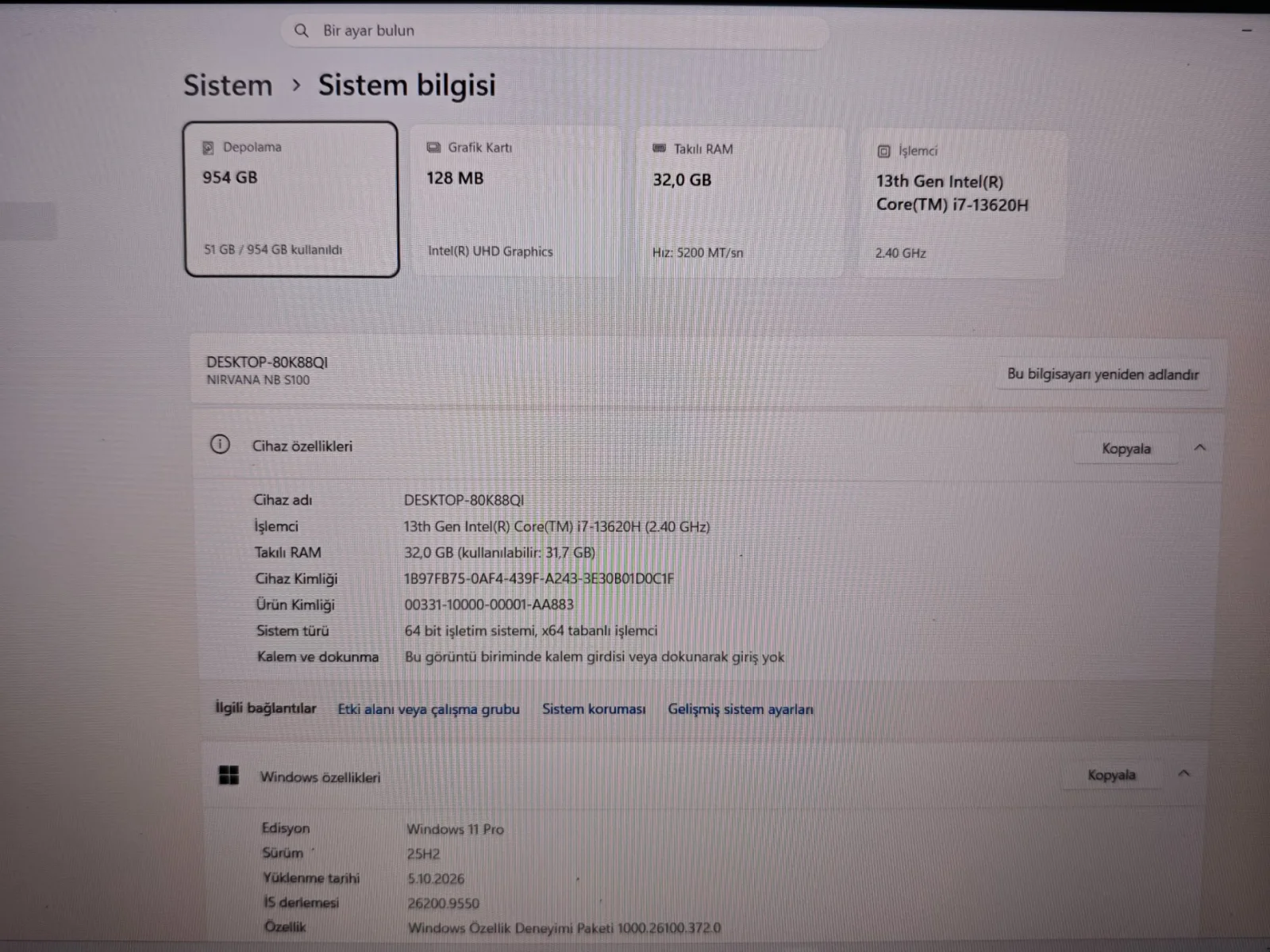Open the İşlemci i7-13620H card

963,204
